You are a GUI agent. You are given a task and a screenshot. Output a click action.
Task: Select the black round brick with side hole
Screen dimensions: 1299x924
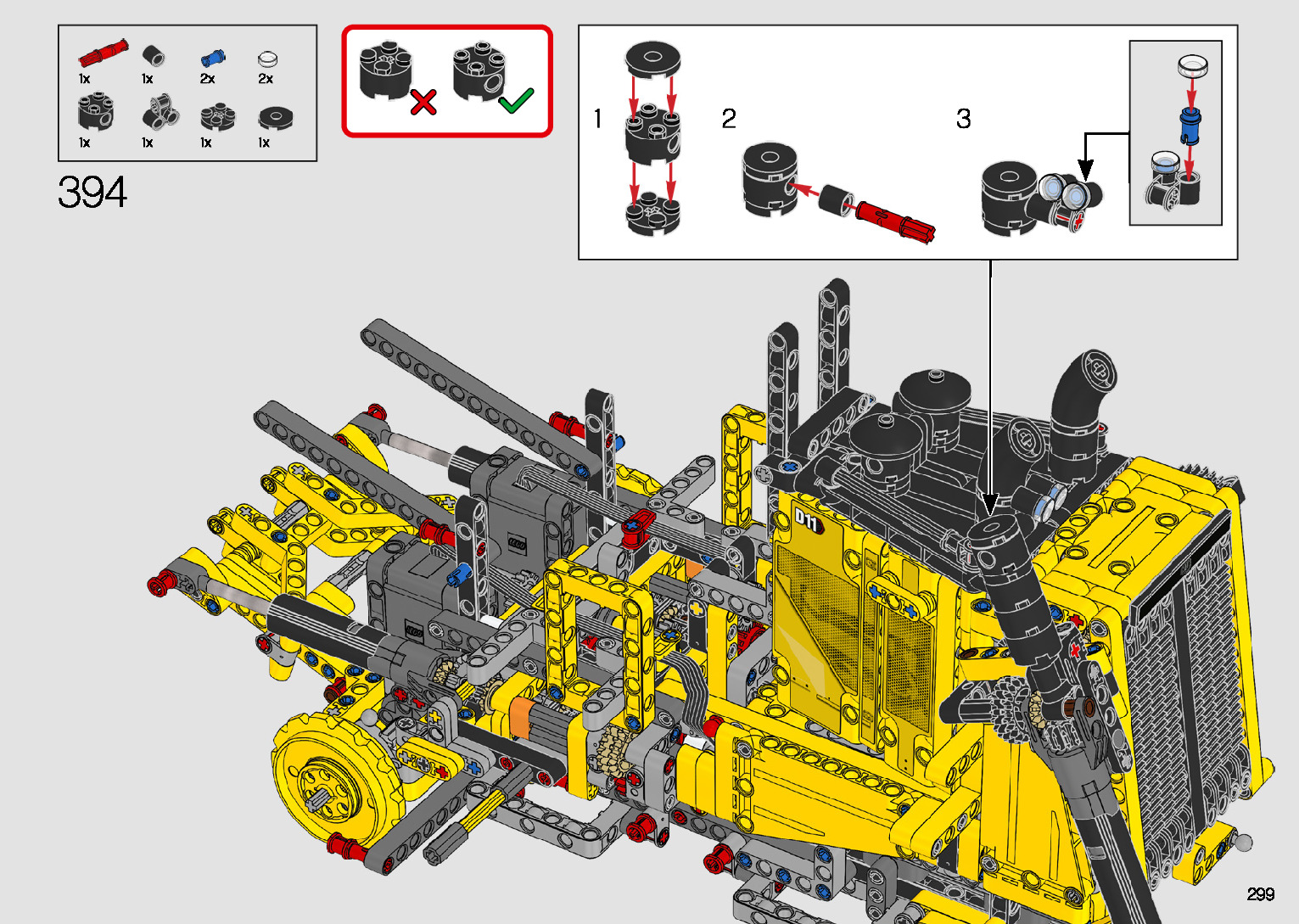coord(96,113)
